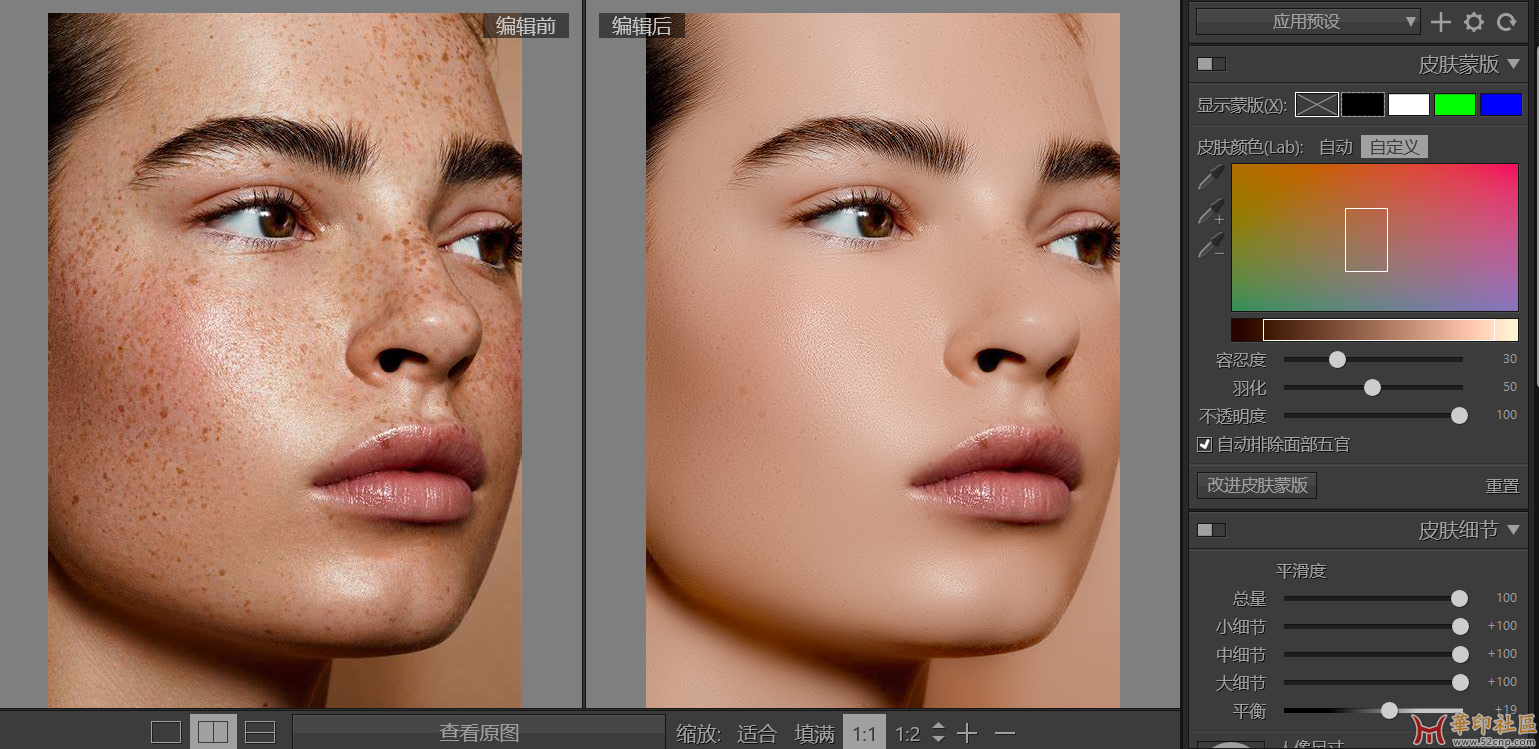Viewport: 1539px width, 749px height.
Task: Click the 羽化 slider handle
Action: tap(1372, 387)
